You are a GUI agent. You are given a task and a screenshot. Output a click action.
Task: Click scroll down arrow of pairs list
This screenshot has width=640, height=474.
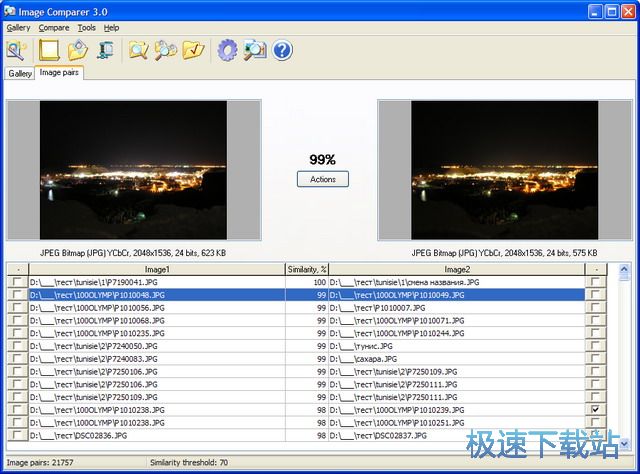point(623,443)
